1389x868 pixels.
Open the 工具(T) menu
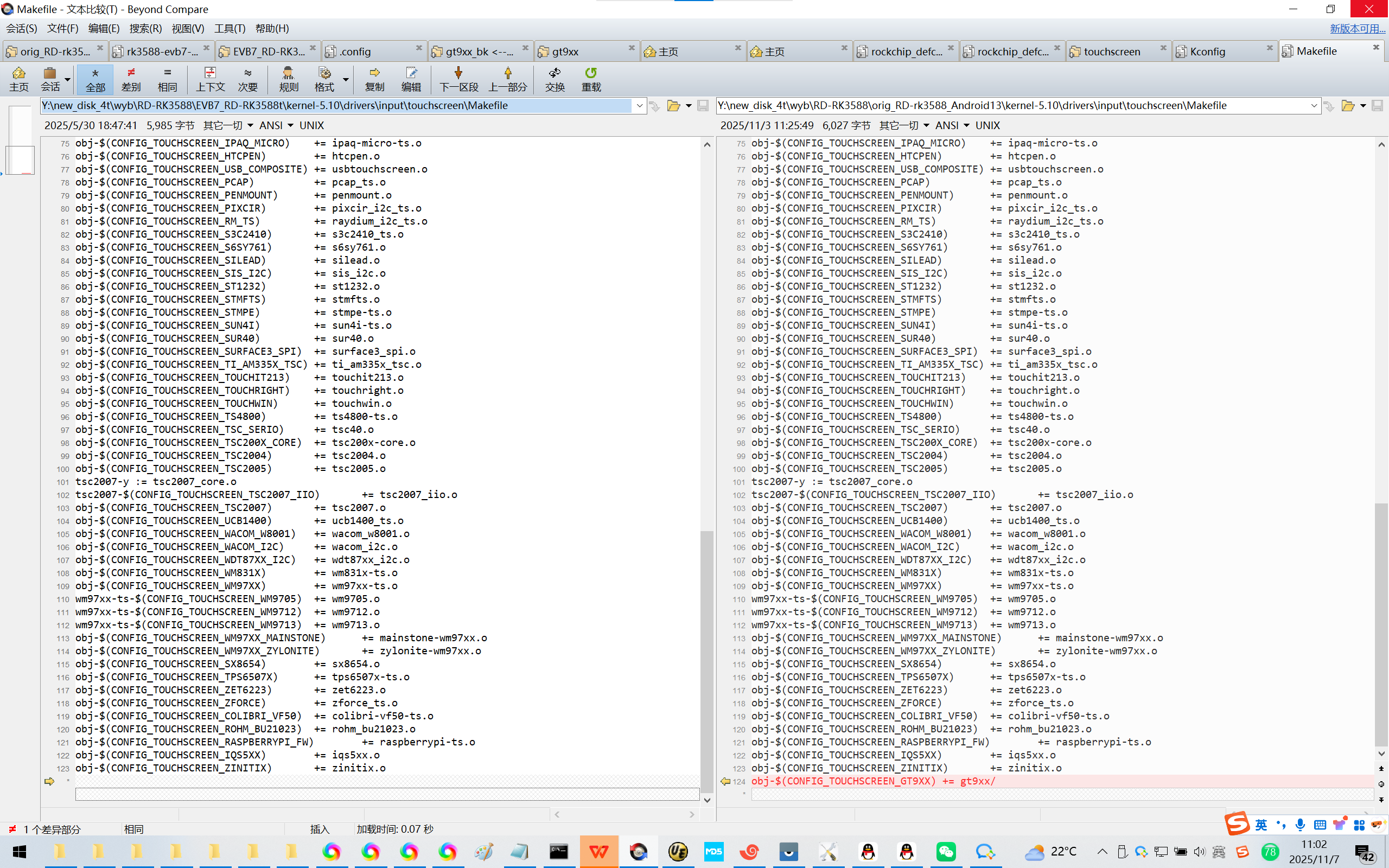230,28
